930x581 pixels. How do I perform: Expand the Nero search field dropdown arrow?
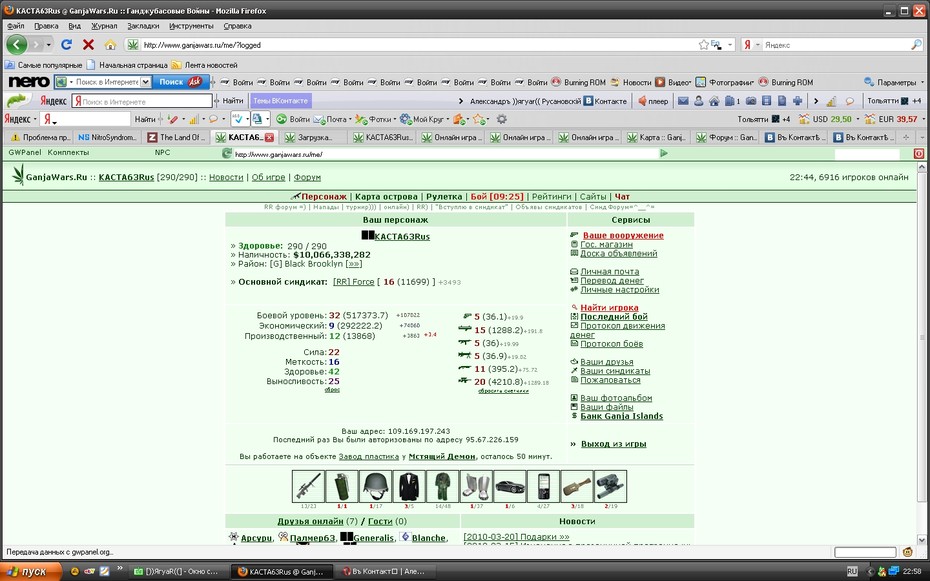[x=145, y=82]
